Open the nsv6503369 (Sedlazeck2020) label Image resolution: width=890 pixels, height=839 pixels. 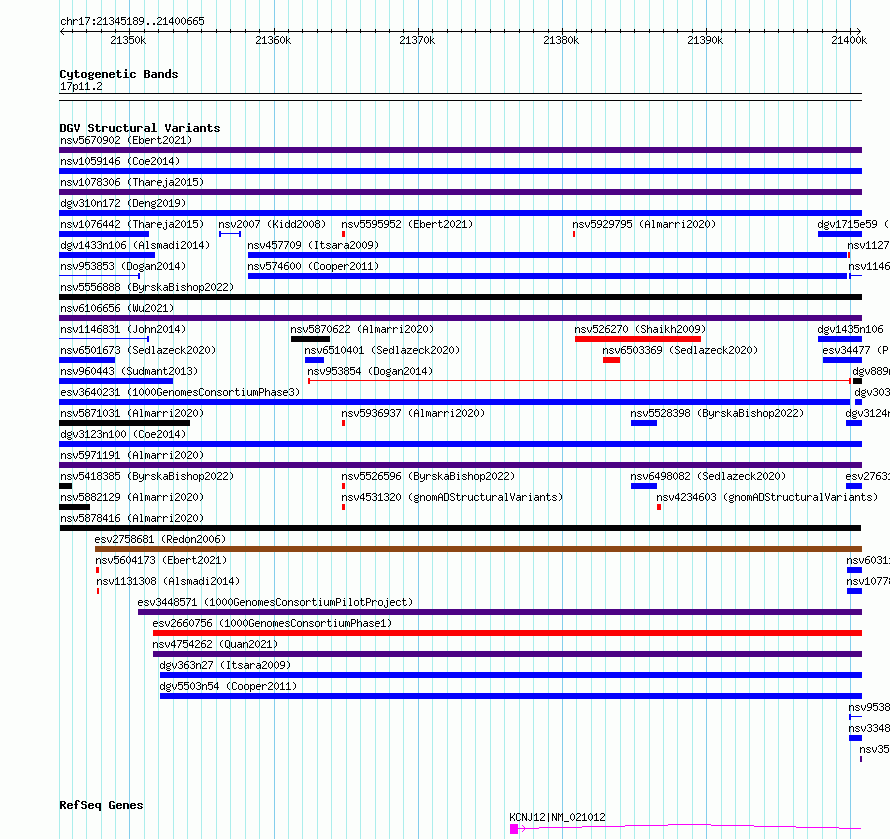[680, 350]
